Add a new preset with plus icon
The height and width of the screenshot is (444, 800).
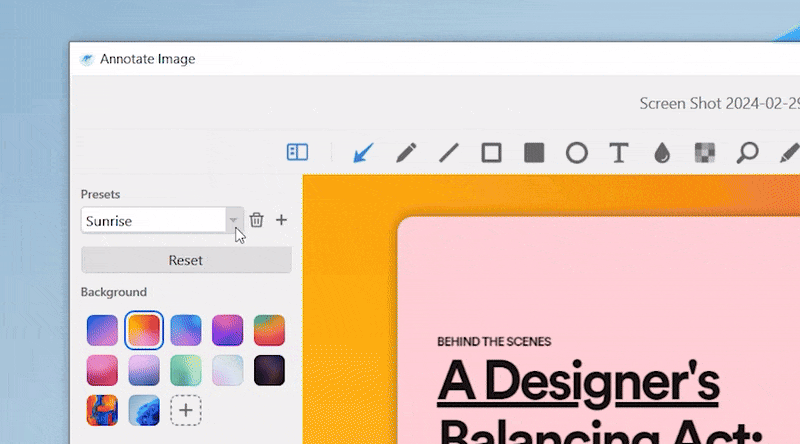pos(281,220)
